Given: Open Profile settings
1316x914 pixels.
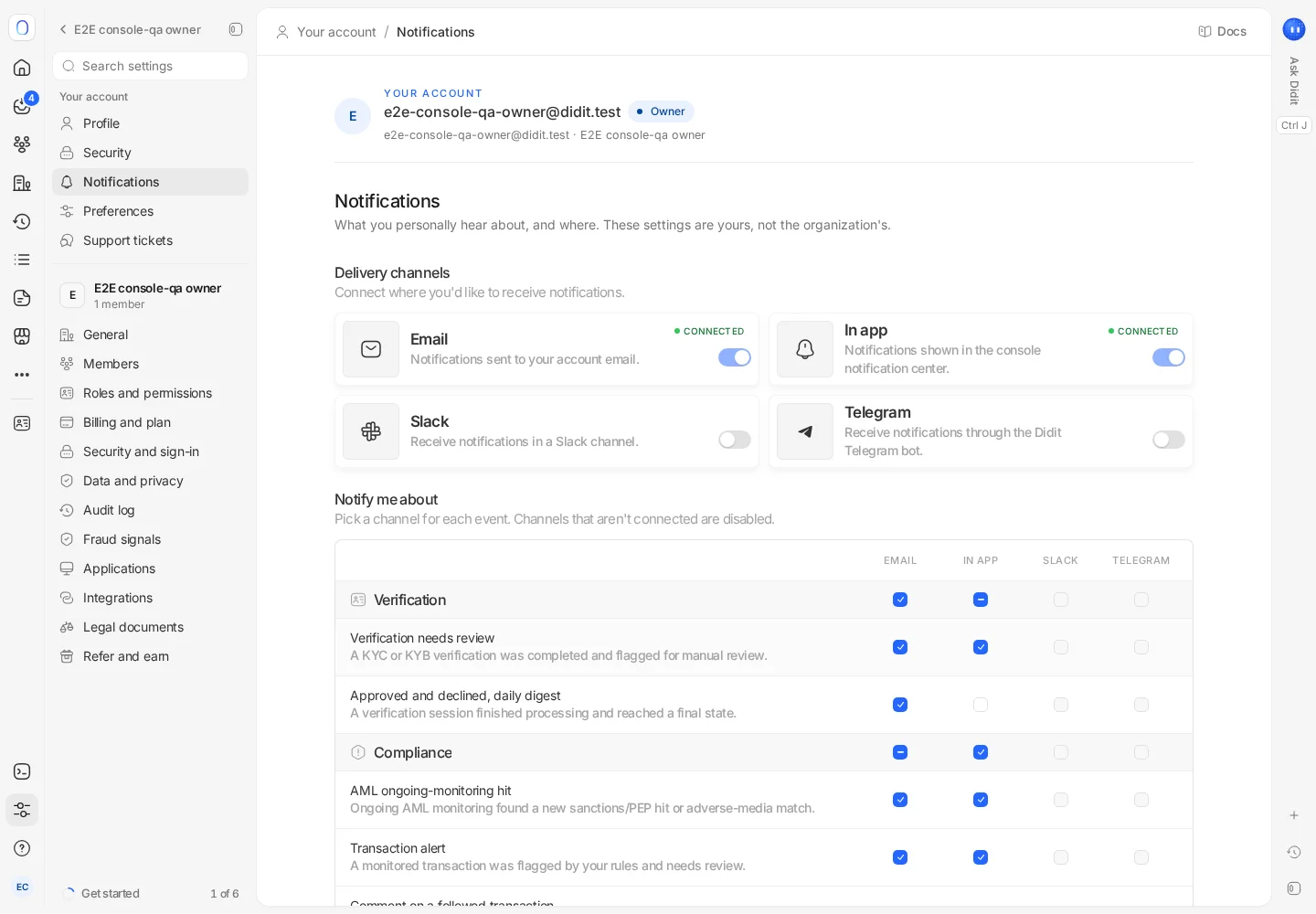Looking at the screenshot, I should (x=150, y=123).
